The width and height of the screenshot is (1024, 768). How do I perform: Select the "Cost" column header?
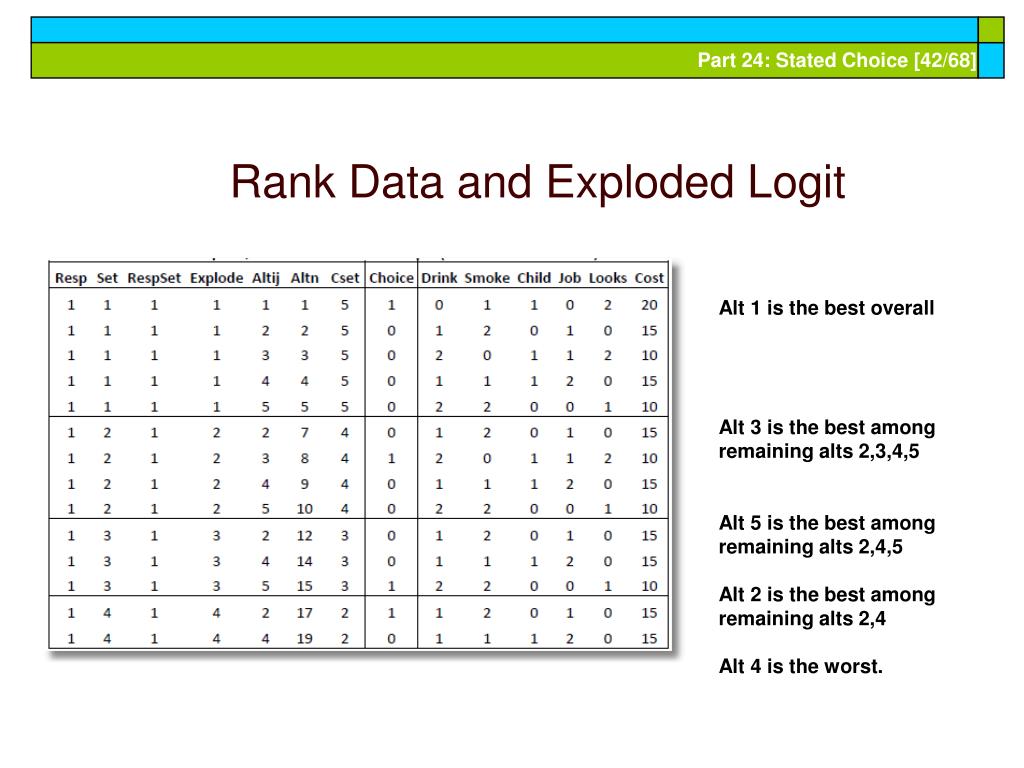tap(649, 278)
